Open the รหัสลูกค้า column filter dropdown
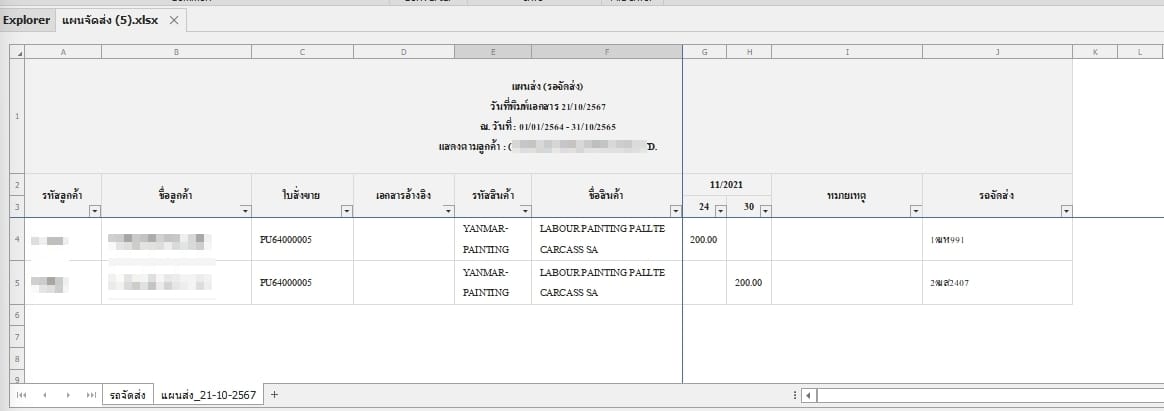This screenshot has height=411, width=1164. (95, 211)
